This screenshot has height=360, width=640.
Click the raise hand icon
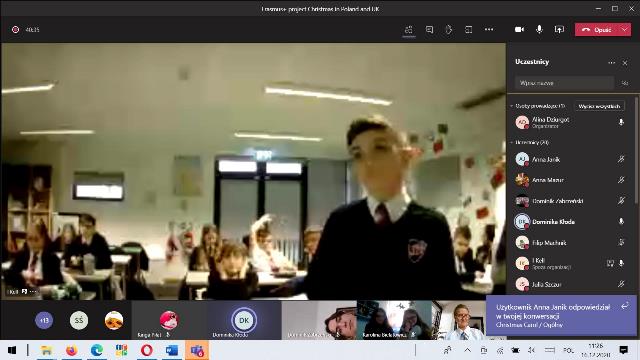449,29
